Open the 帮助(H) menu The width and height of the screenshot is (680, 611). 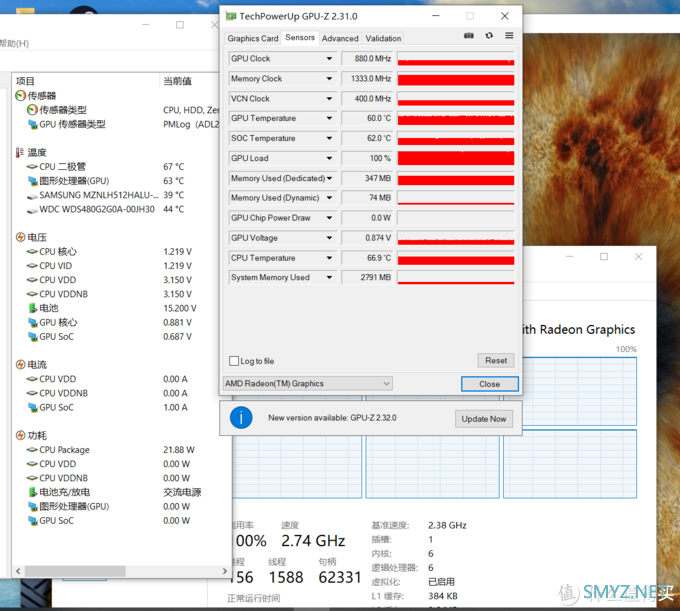click(14, 43)
